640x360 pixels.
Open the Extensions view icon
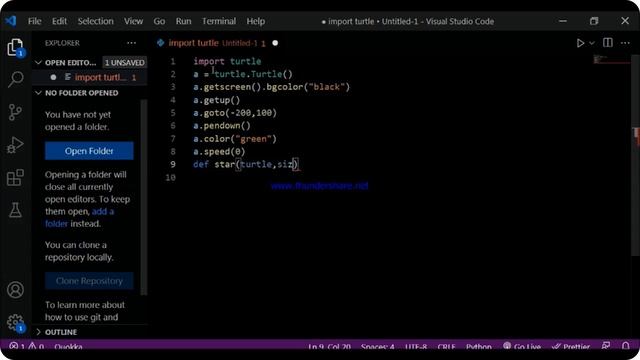coord(16,178)
